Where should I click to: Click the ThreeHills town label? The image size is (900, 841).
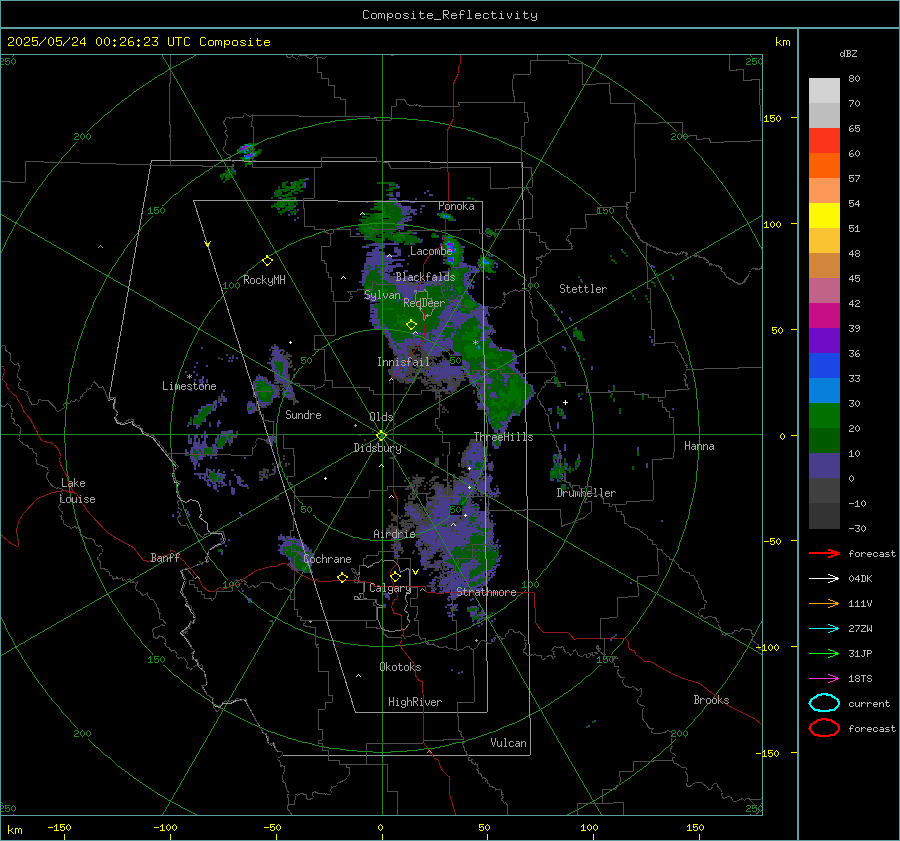[x=503, y=437]
